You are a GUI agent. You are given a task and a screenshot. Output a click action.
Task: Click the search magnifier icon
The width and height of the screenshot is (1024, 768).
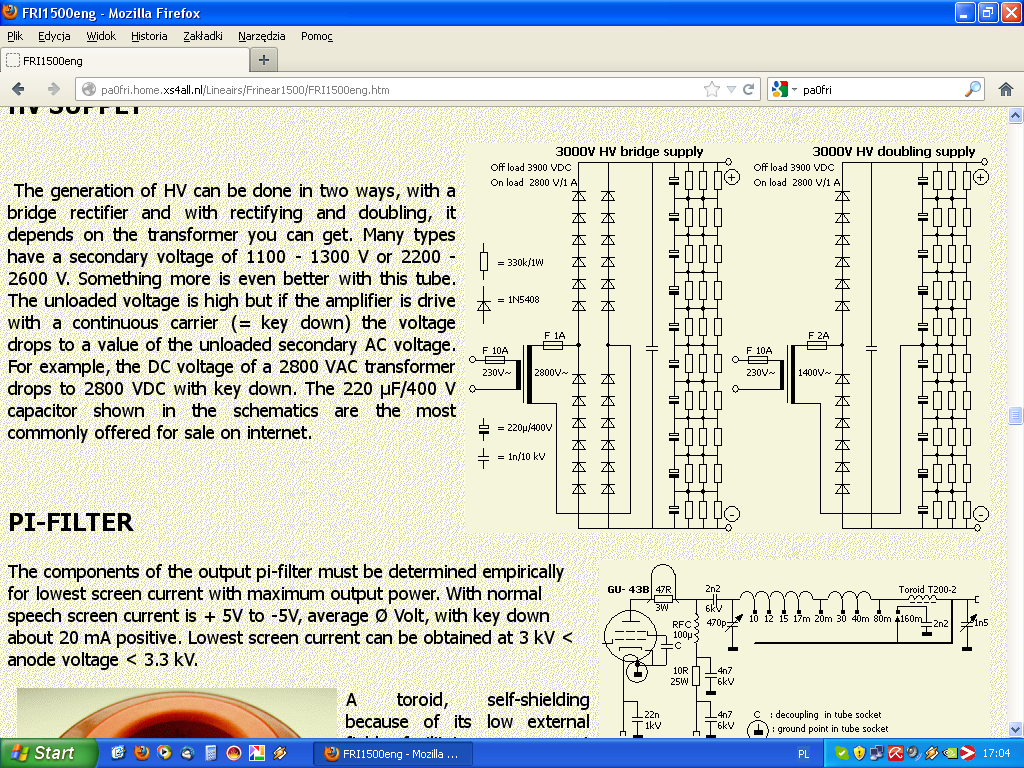click(972, 89)
